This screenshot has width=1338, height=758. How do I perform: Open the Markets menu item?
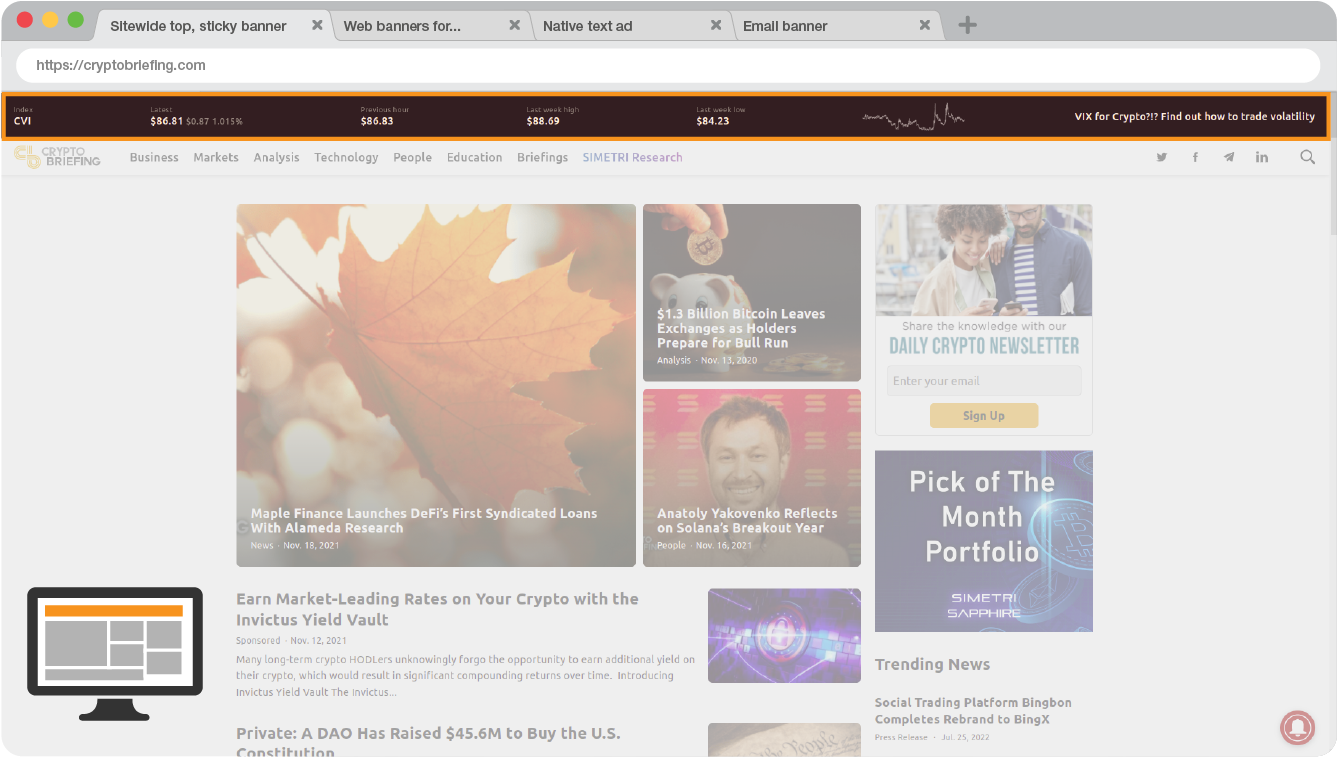(216, 157)
